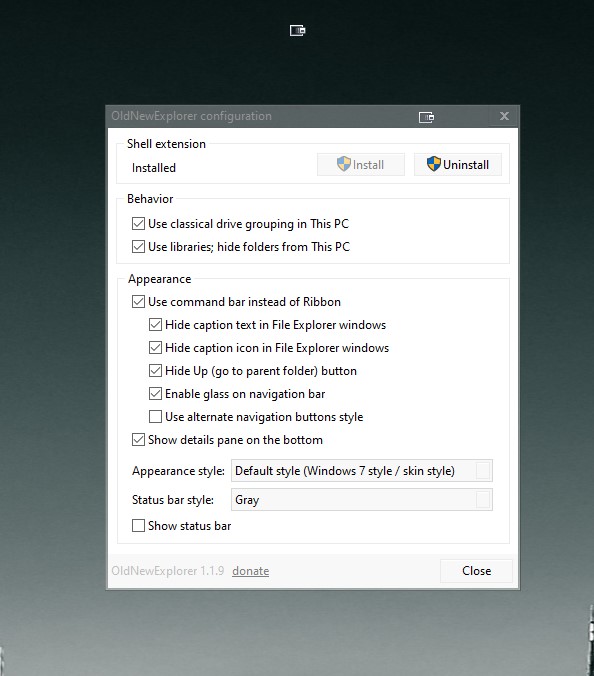The height and width of the screenshot is (676, 594).
Task: Toggle Hide caption icon in File Explorer
Action: click(155, 347)
